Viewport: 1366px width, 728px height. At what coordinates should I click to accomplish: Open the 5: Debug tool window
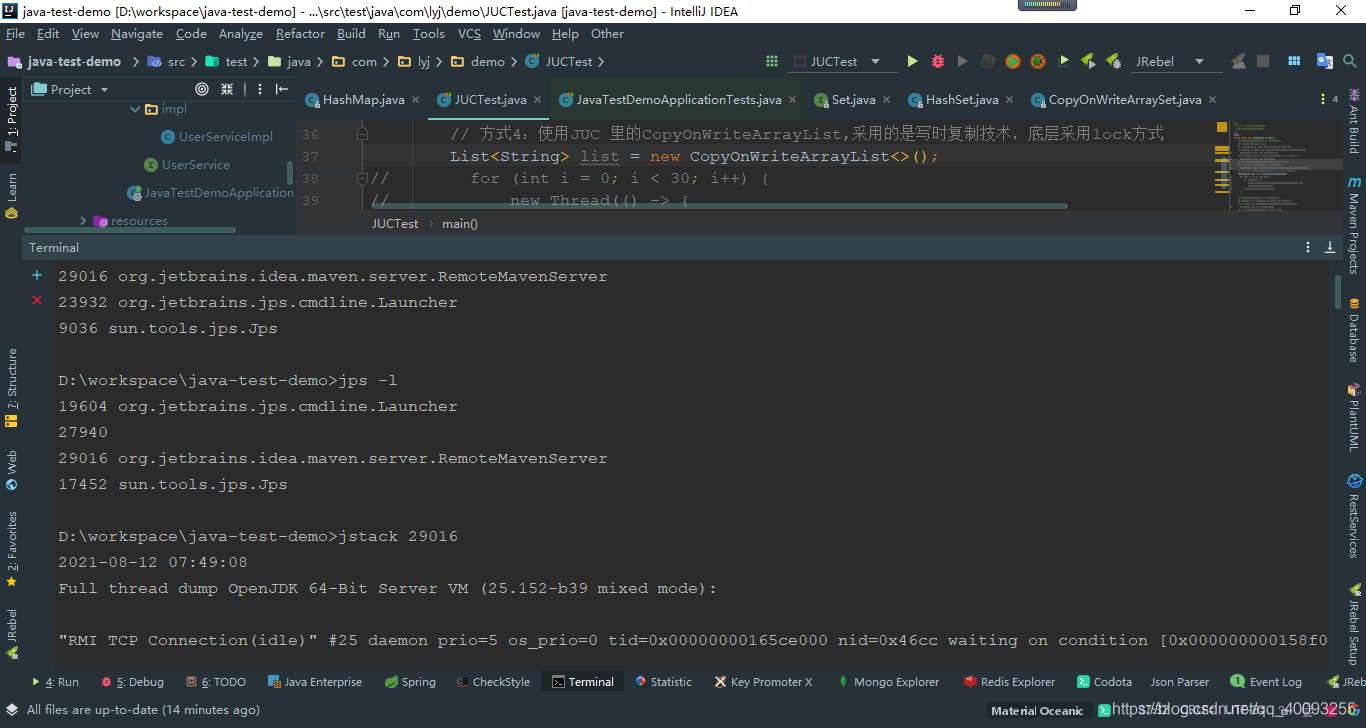pyautogui.click(x=132, y=682)
